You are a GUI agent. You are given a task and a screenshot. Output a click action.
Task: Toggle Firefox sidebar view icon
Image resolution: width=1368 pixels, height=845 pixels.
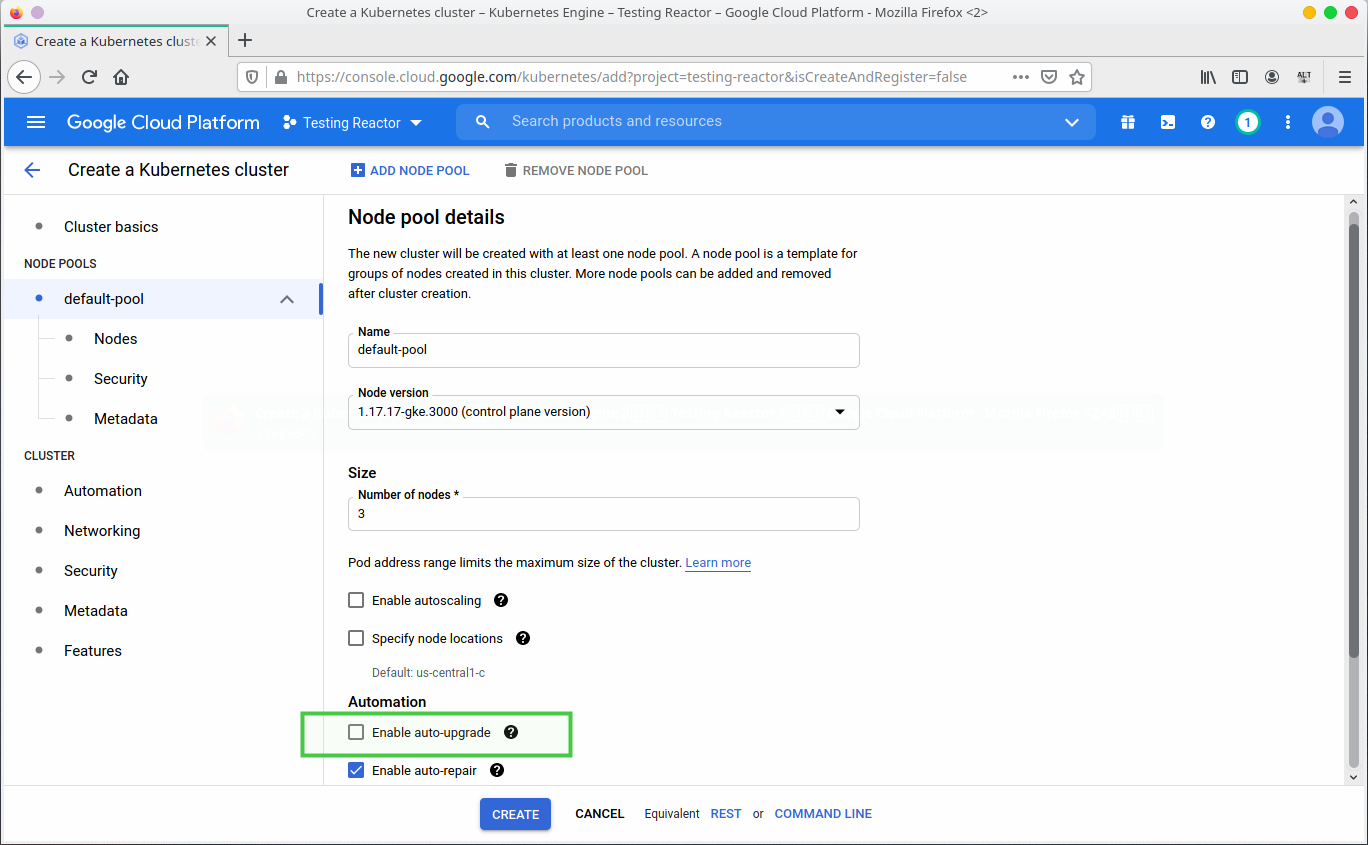coord(1240,77)
